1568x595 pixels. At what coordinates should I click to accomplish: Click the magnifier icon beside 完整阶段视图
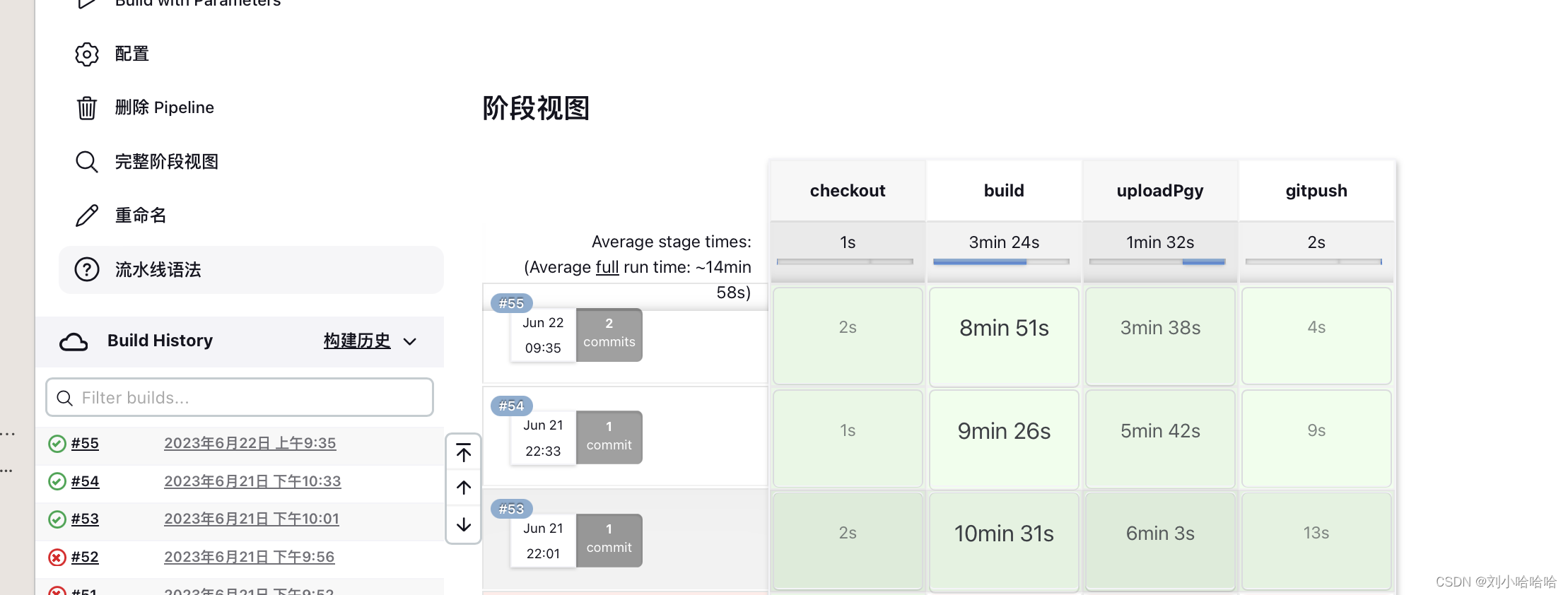(87, 162)
